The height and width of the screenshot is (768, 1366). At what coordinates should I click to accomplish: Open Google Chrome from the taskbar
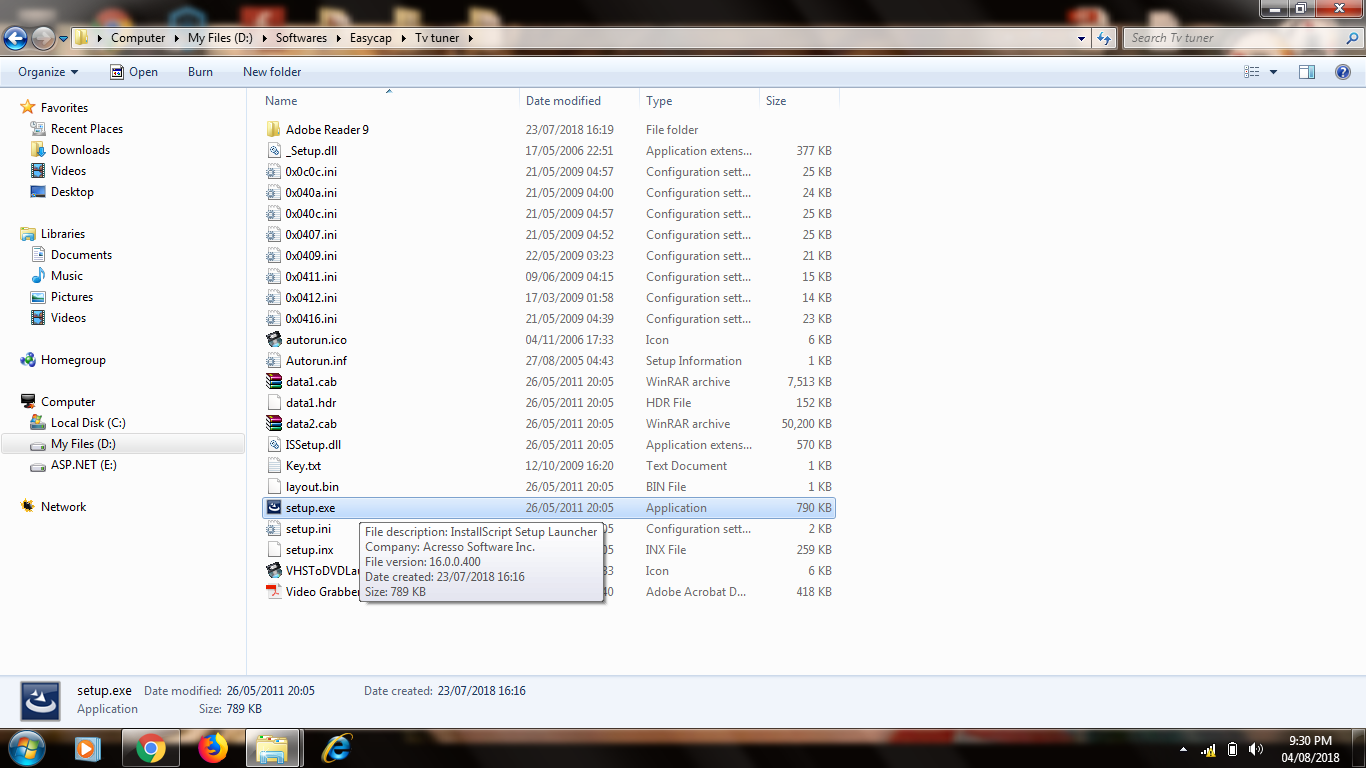coord(151,748)
